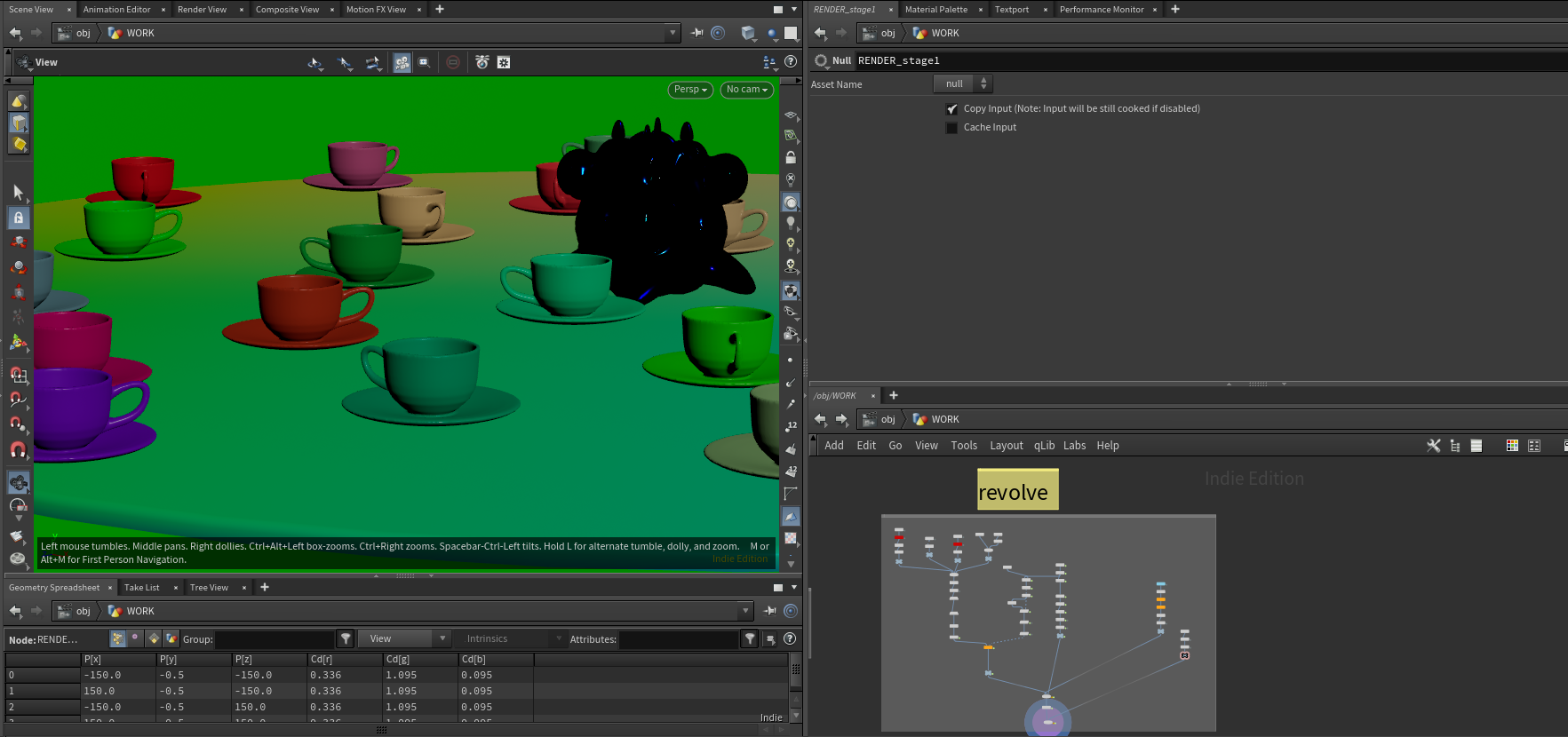Click the red circle icon in View toolbar

pos(453,62)
